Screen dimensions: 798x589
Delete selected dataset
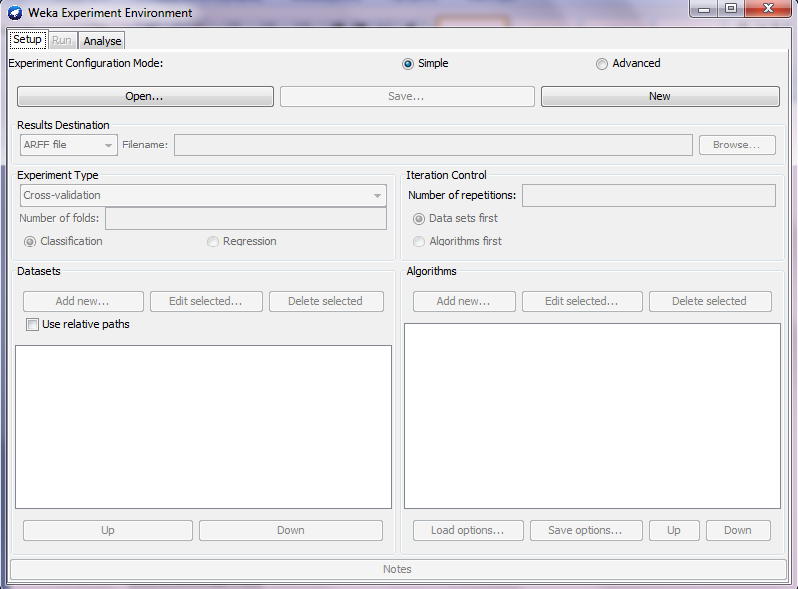pyautogui.click(x=326, y=301)
